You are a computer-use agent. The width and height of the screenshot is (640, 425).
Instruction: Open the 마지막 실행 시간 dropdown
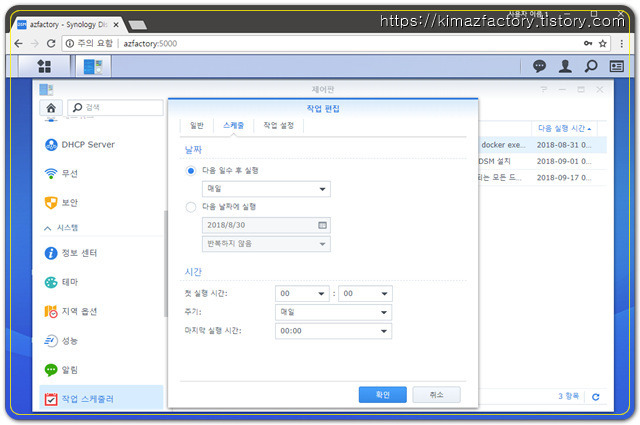(x=333, y=331)
